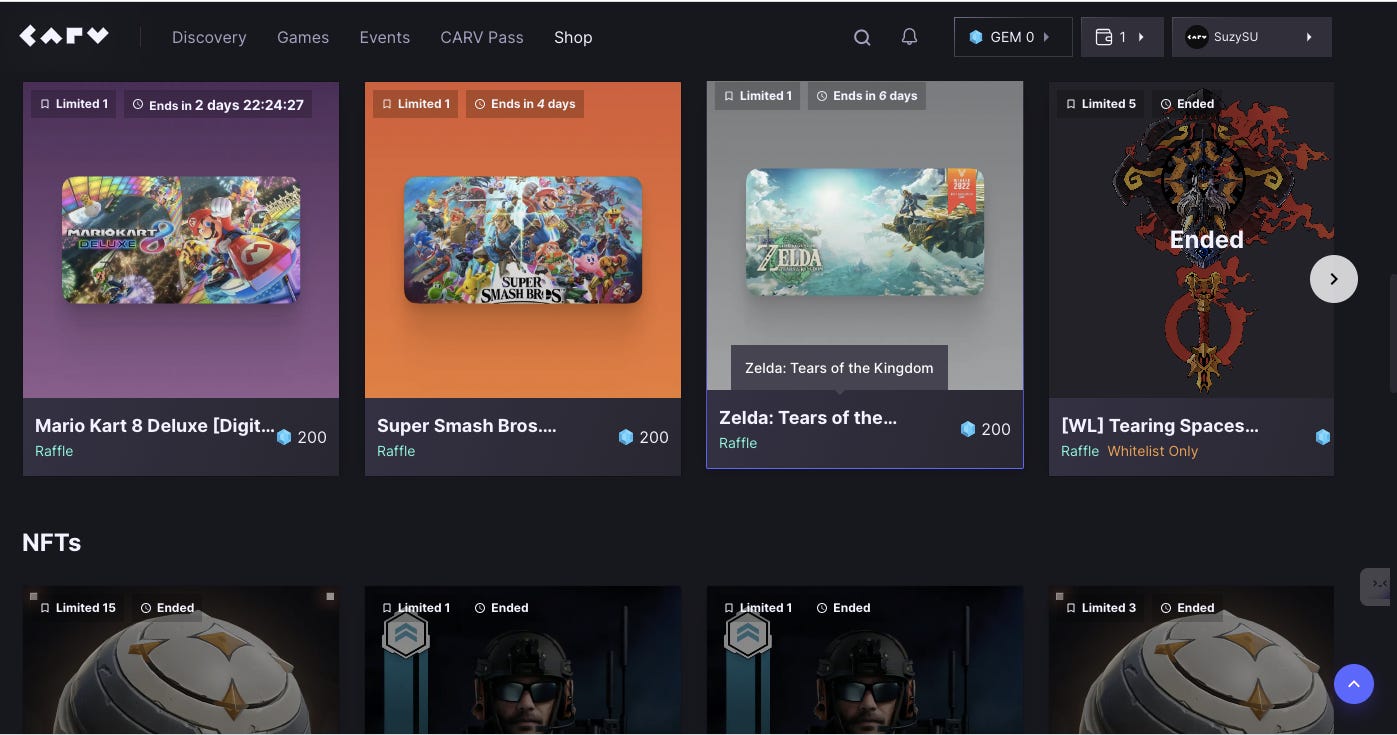
Task: Click Raffle label under Mario Kart
Action: [x=54, y=451]
